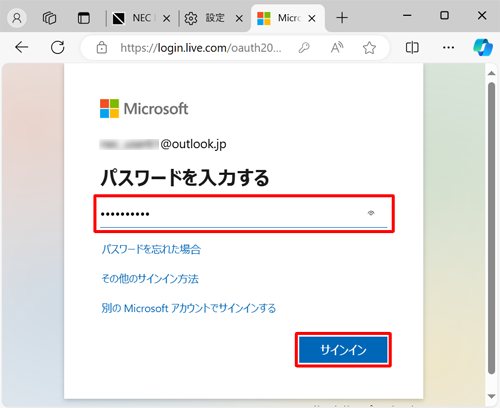Open the Workspaces icon
The height and width of the screenshot is (408, 500).
click(x=49, y=18)
